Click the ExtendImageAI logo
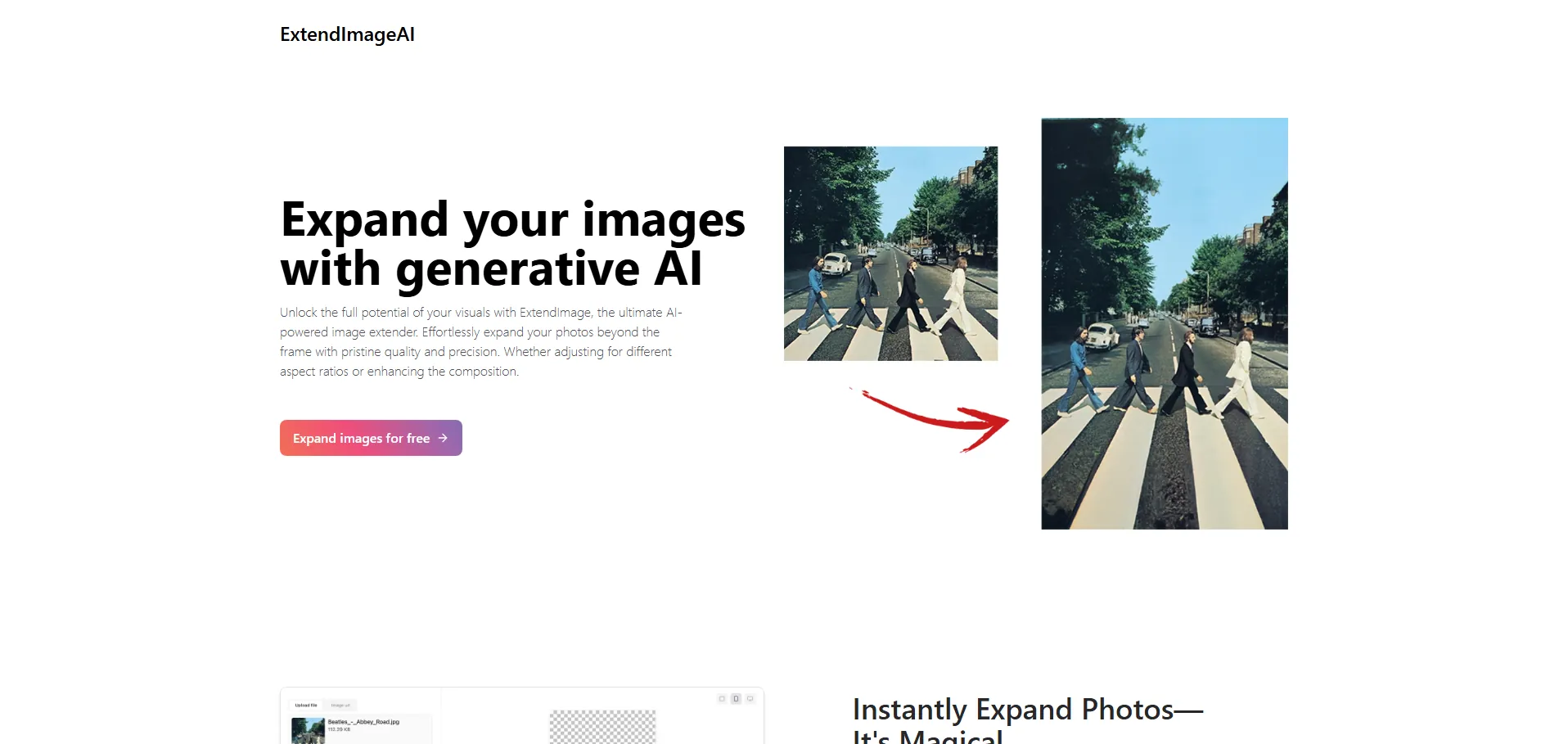 [x=347, y=34]
